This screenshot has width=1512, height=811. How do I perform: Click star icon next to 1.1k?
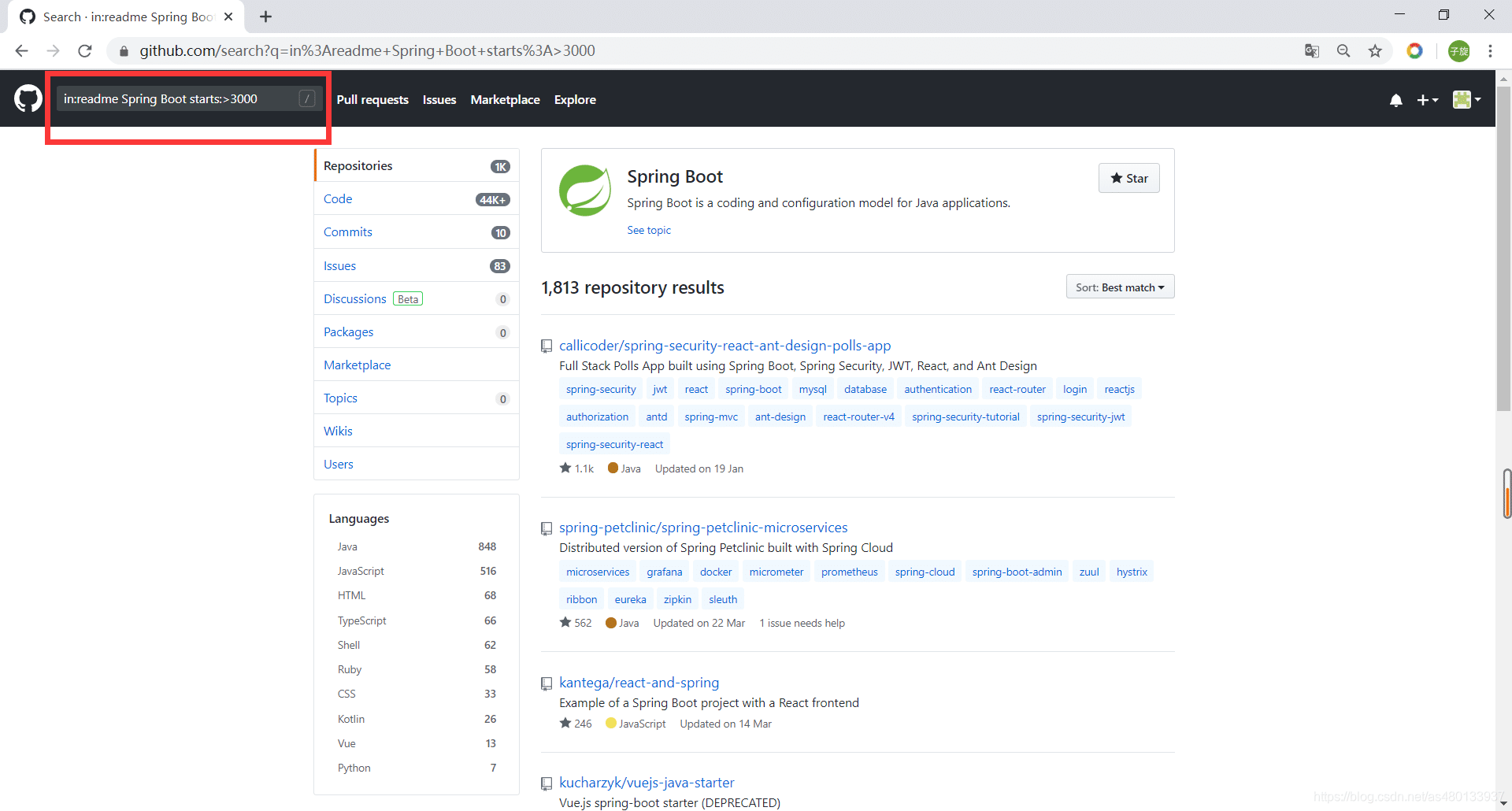click(x=565, y=468)
